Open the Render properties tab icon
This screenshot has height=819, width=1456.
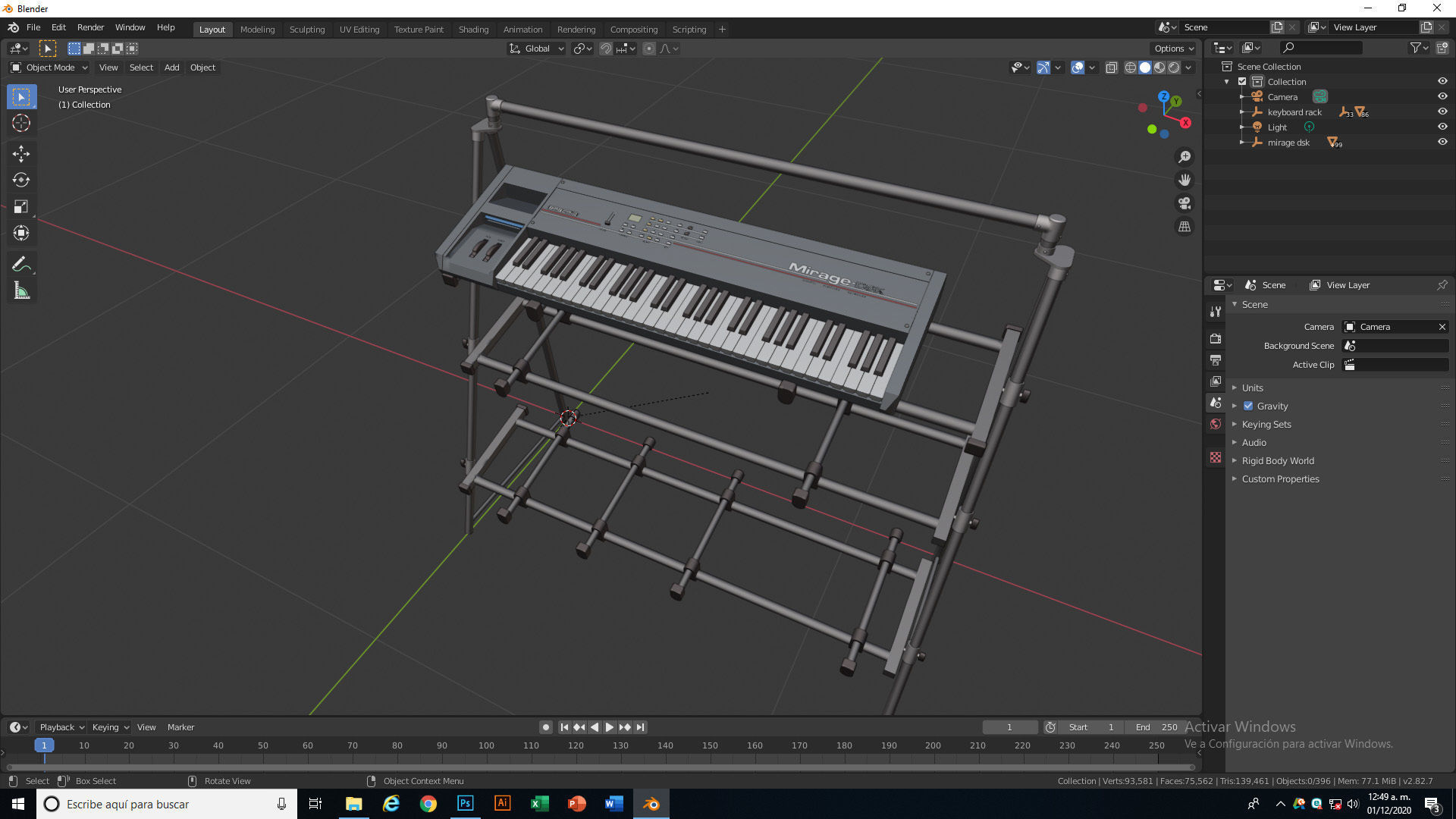[1216, 339]
